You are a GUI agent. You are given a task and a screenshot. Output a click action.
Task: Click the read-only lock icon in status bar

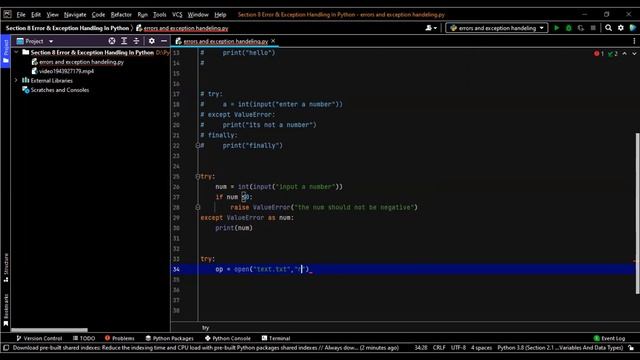631,348
